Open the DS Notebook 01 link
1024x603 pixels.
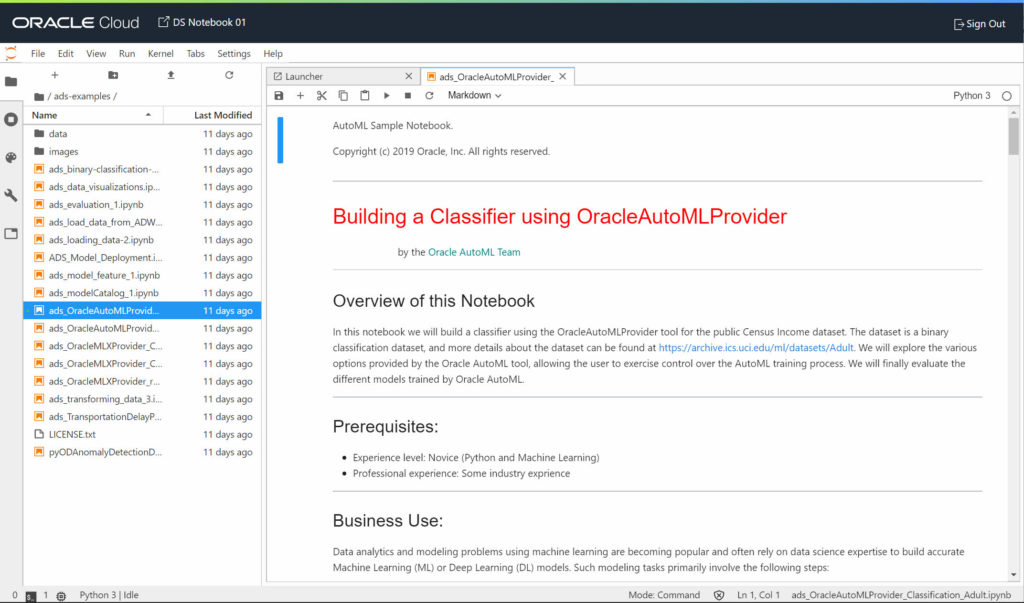click(x=202, y=22)
